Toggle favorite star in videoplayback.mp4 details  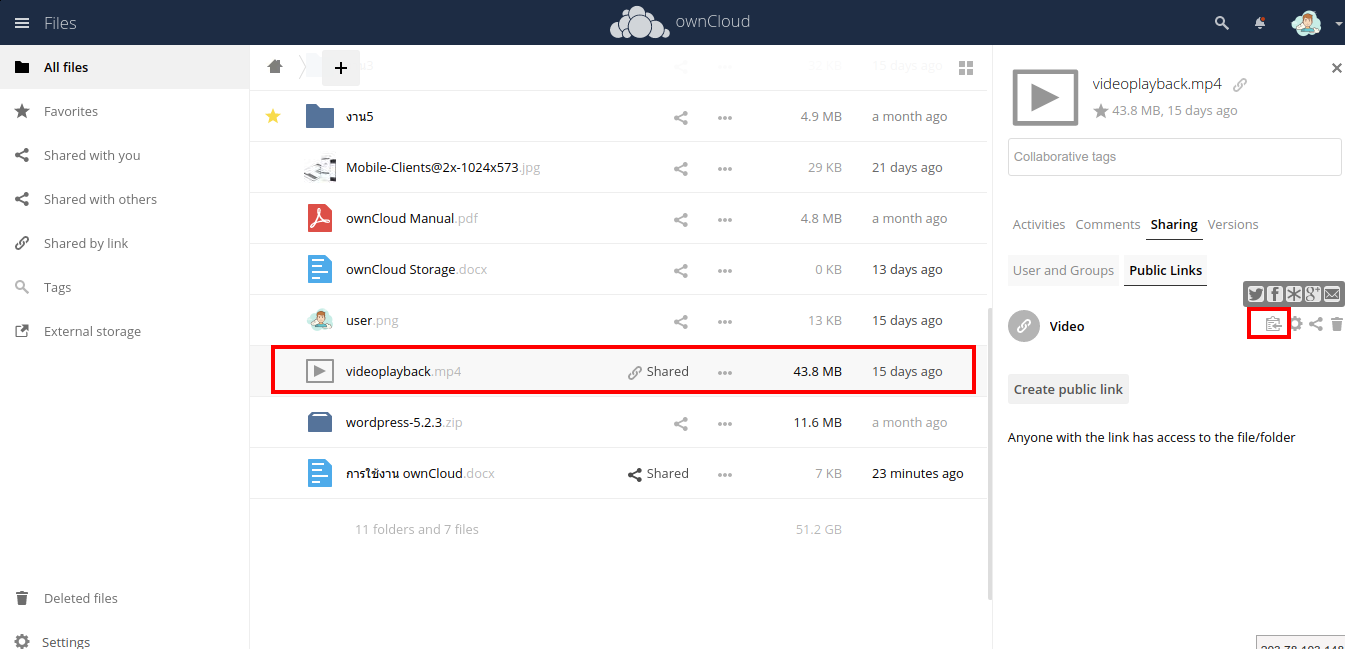[x=1101, y=111]
